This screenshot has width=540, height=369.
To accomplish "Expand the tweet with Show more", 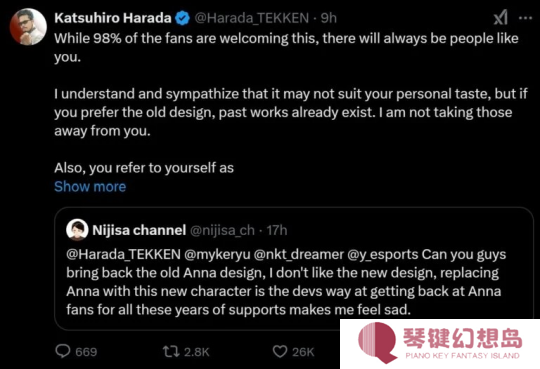I will tap(90, 186).
